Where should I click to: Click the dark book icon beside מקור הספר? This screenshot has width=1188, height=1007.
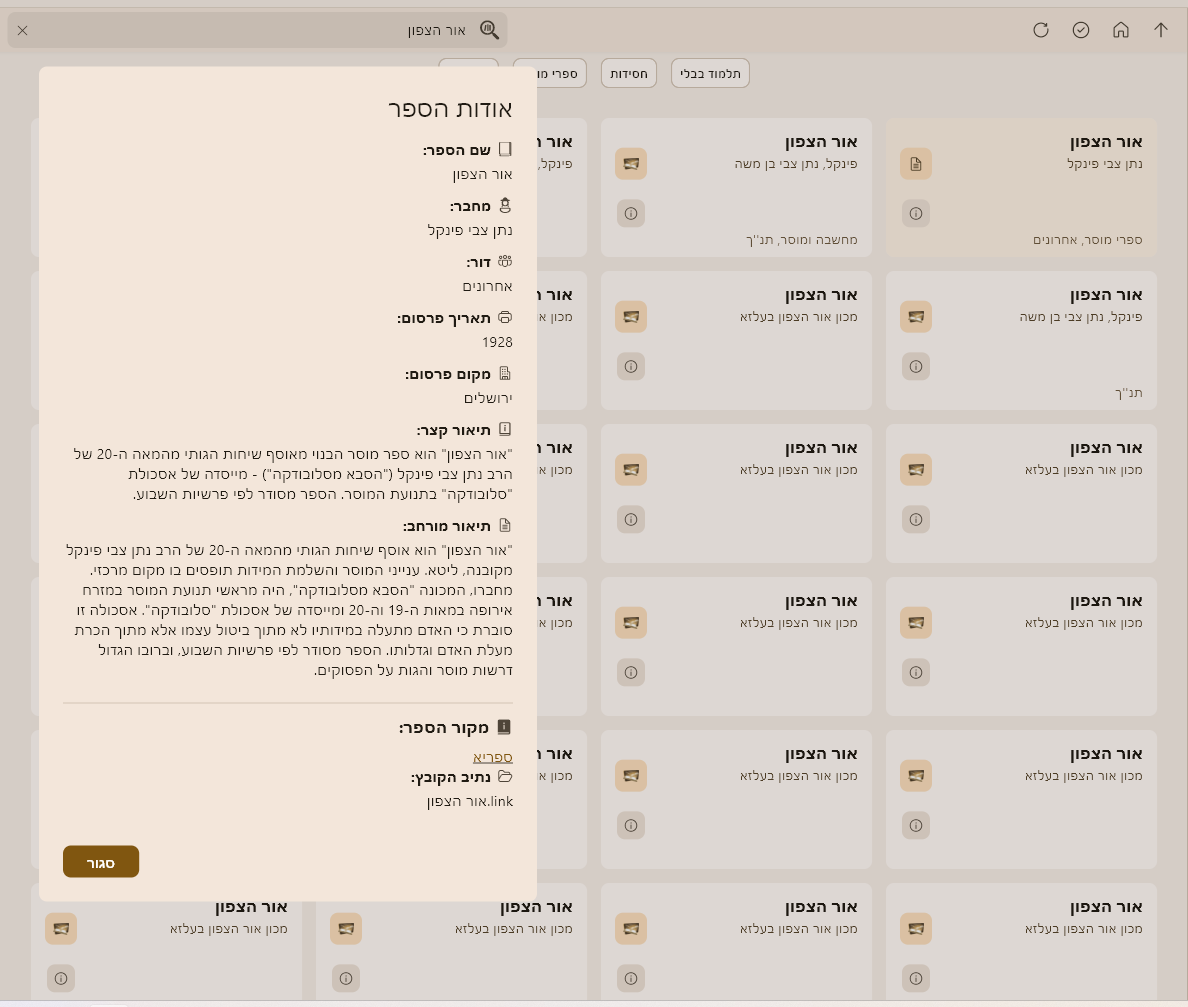click(x=504, y=727)
